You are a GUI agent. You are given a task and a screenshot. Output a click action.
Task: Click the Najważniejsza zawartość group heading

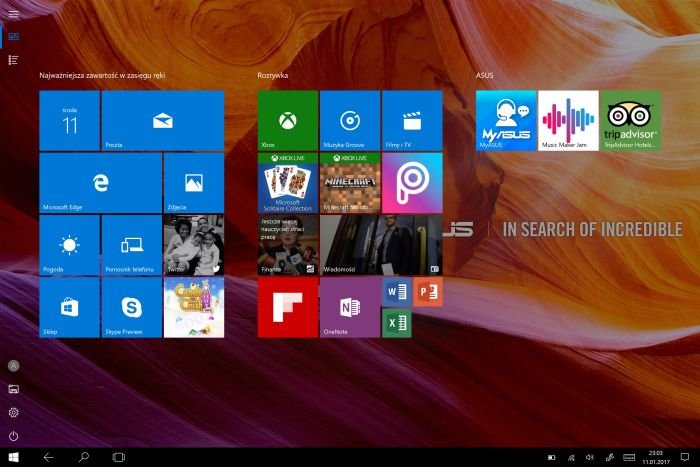(102, 75)
